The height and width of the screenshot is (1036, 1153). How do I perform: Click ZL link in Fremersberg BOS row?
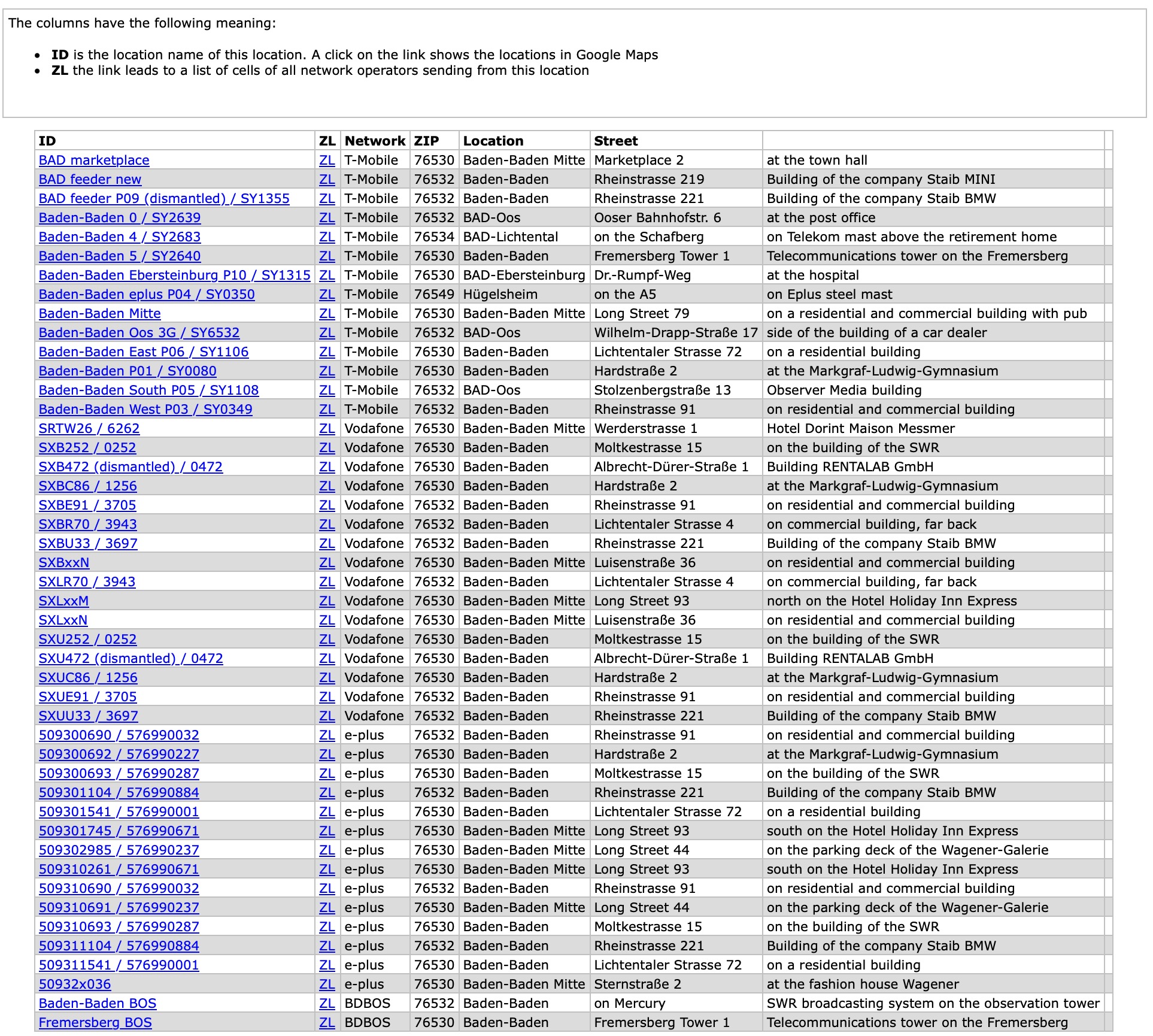click(x=327, y=1022)
